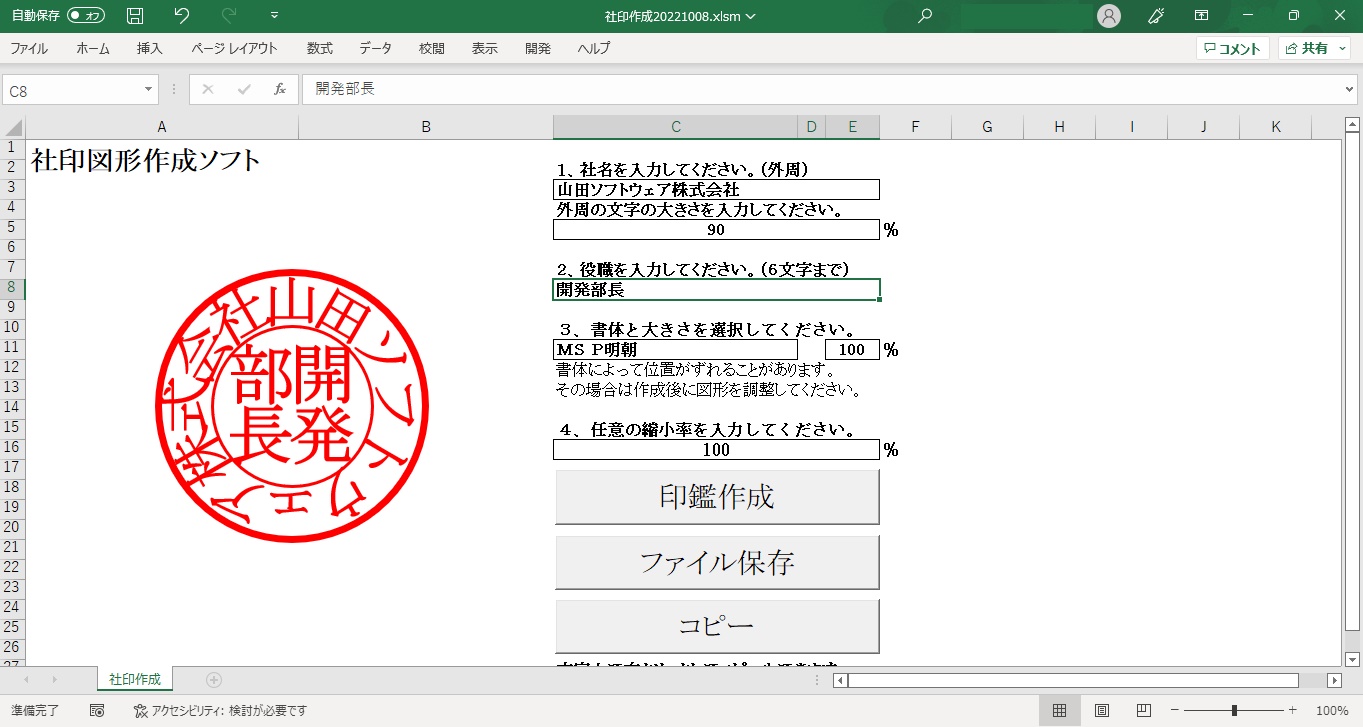Click the formula bar enter checkmark icon
1363x727 pixels.
pos(244,90)
